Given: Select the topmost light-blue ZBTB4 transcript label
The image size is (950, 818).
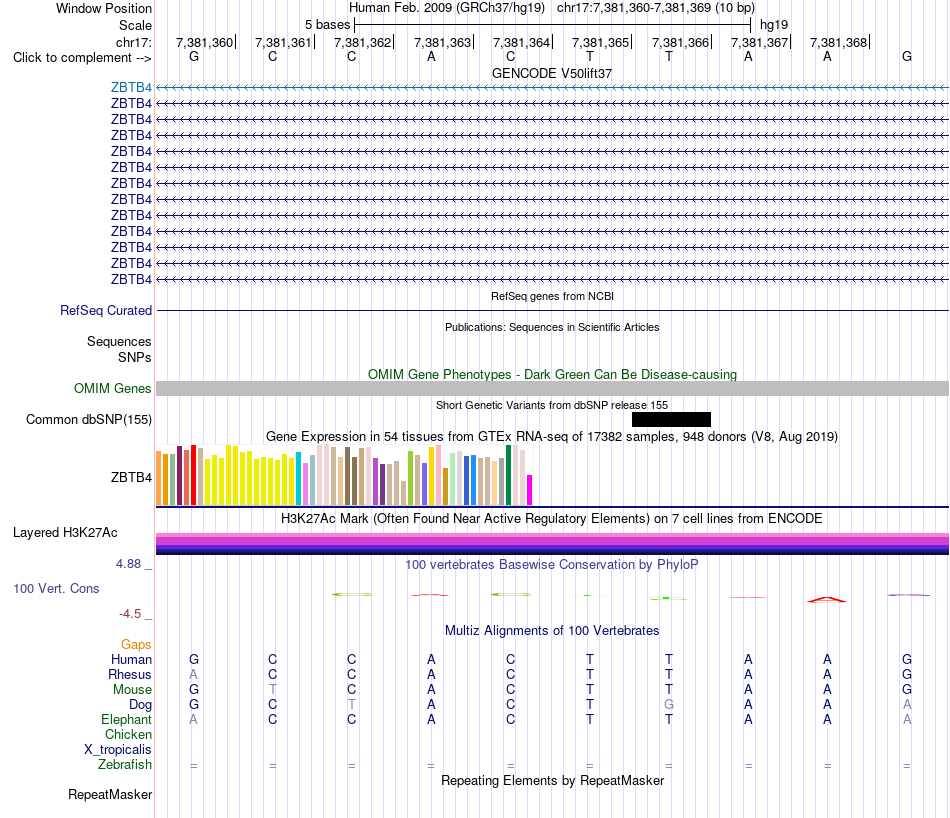Looking at the screenshot, I should click(131, 87).
